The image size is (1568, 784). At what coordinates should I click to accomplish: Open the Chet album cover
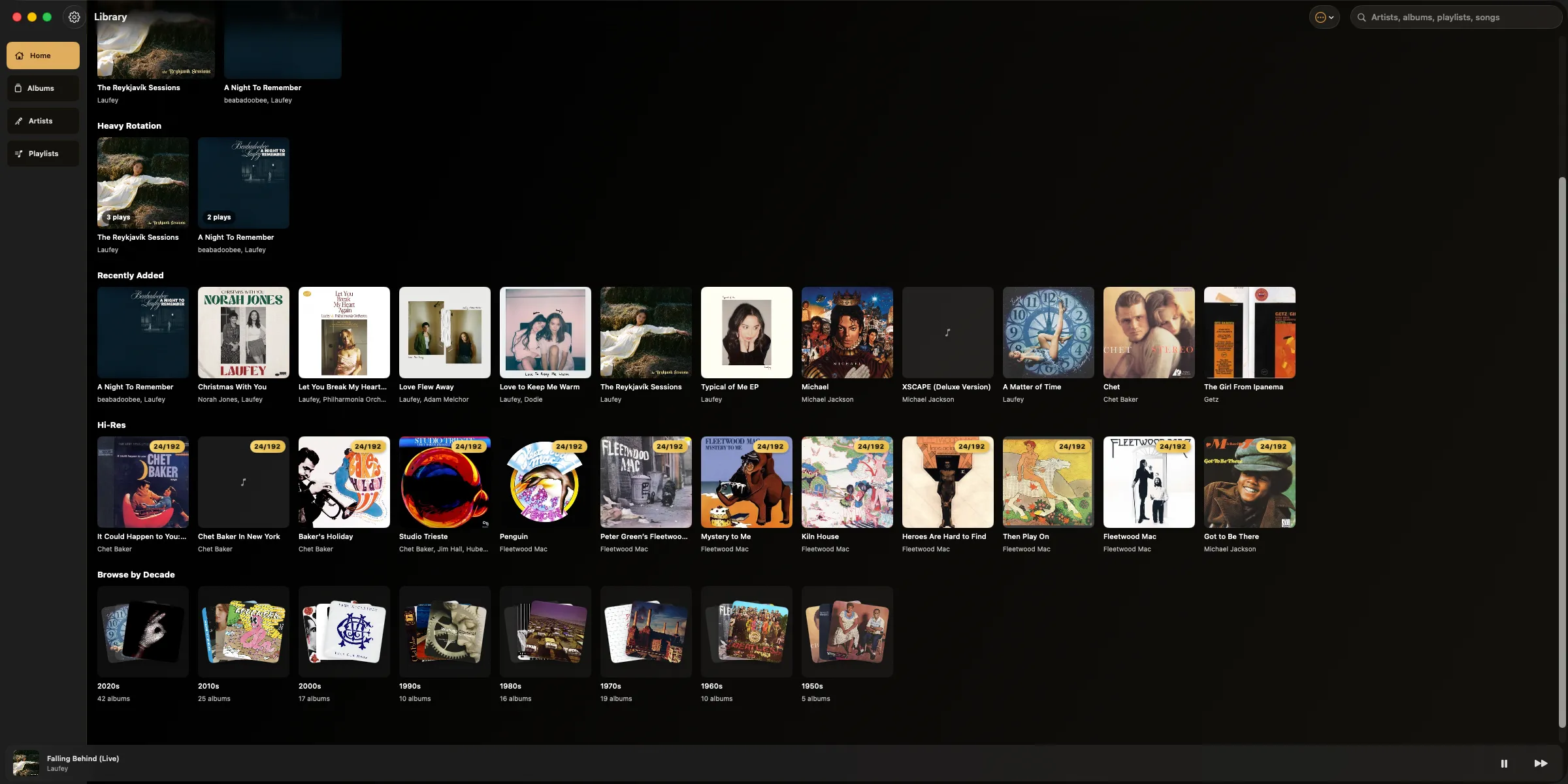[1149, 333]
